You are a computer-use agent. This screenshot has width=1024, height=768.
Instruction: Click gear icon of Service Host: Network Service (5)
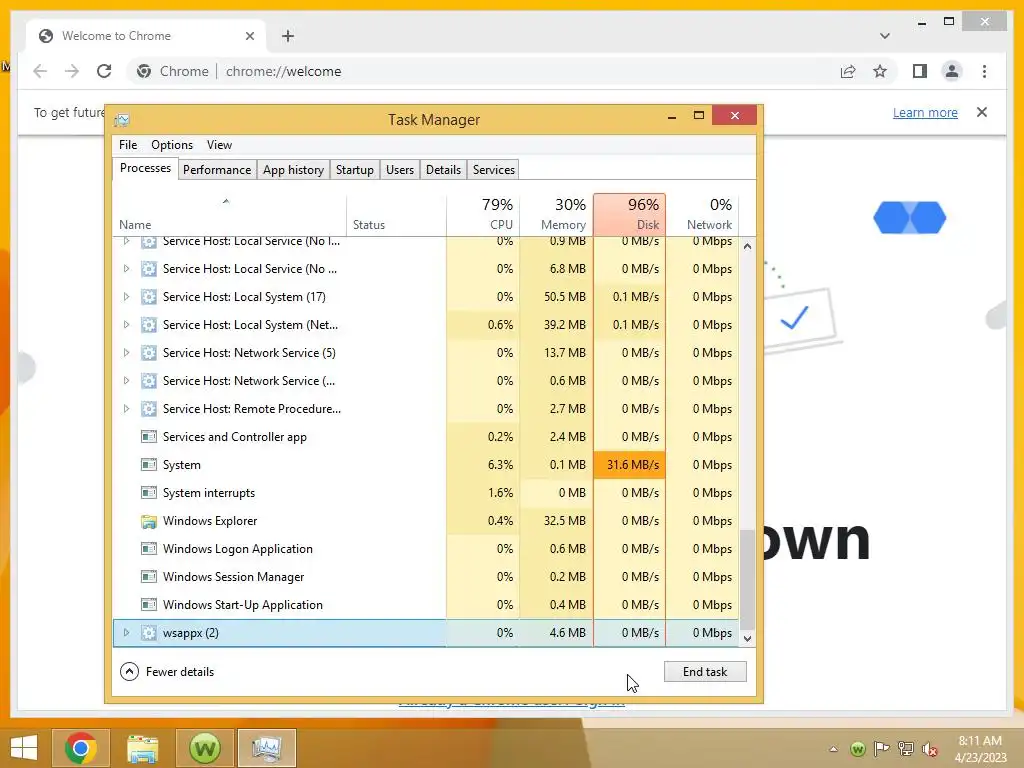click(x=149, y=353)
